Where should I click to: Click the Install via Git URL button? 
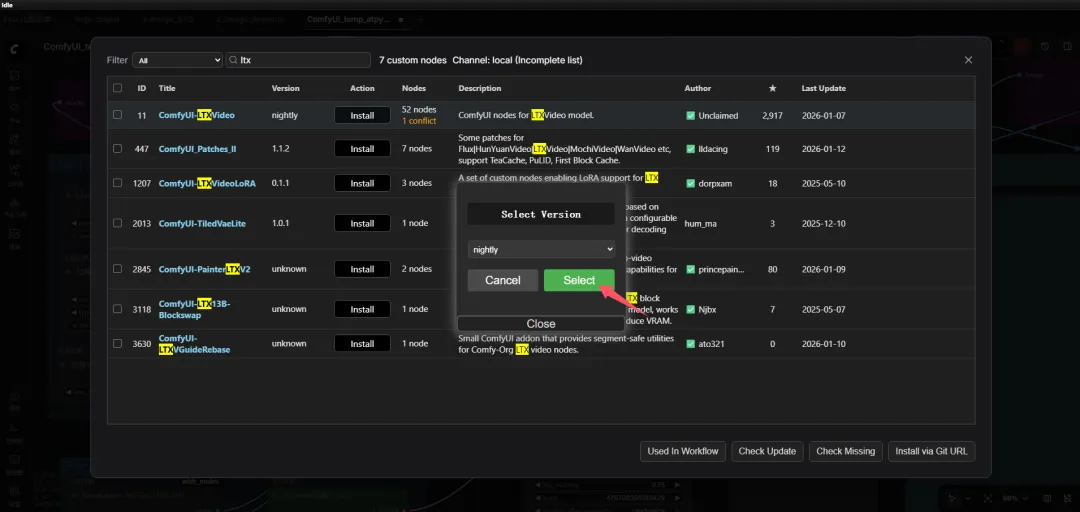[931, 451]
